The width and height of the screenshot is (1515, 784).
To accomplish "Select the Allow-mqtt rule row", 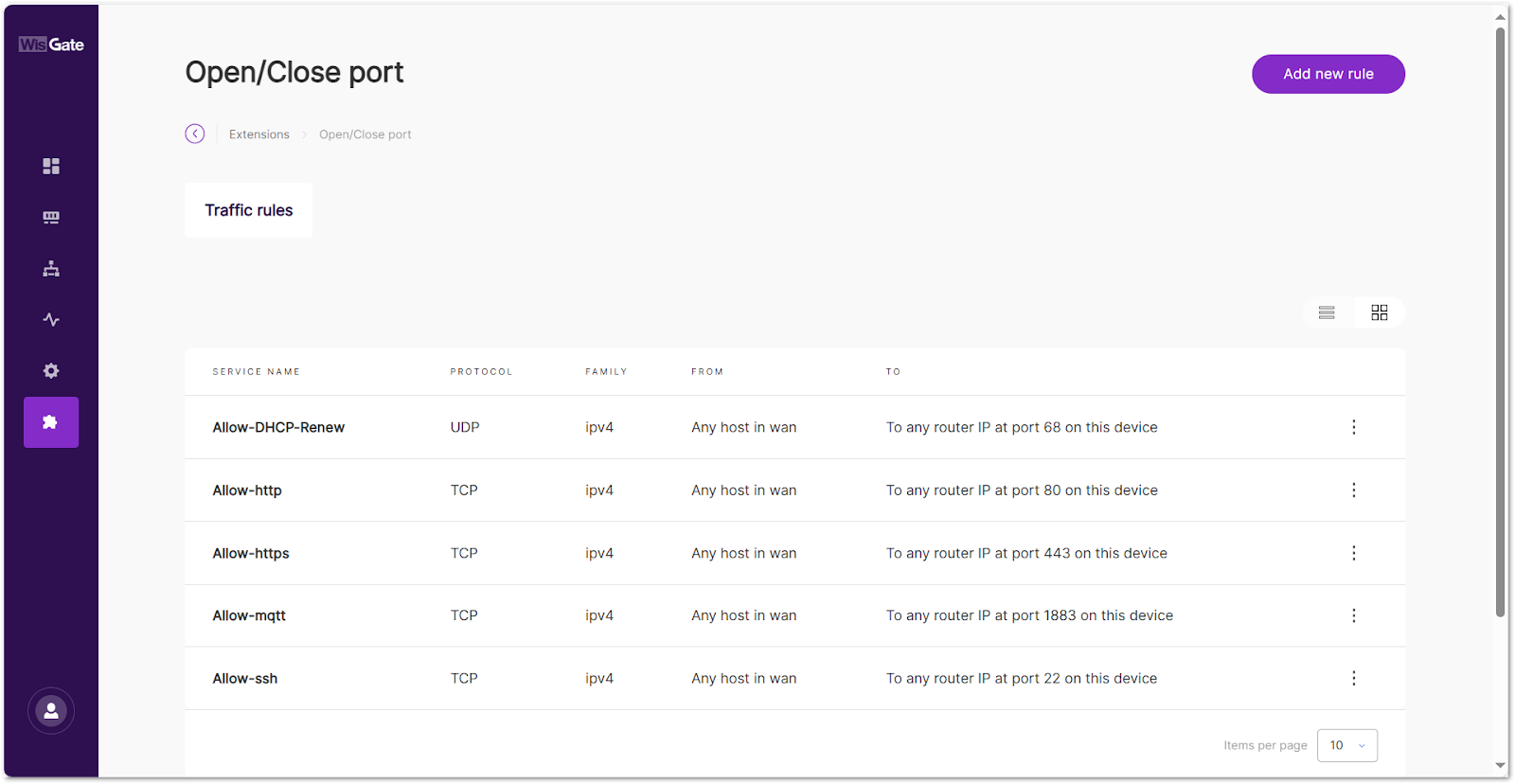I will [250, 615].
